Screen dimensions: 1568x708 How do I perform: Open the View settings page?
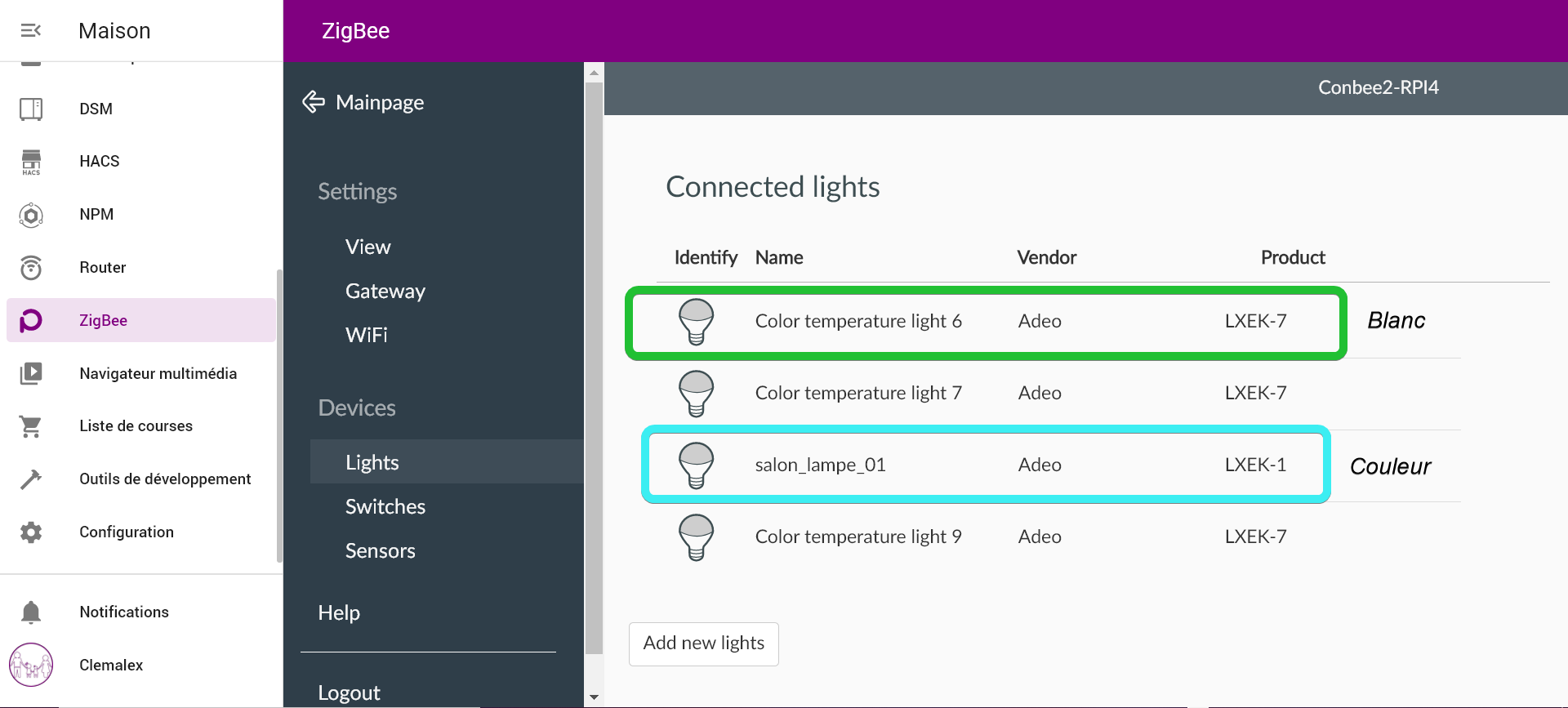click(367, 247)
